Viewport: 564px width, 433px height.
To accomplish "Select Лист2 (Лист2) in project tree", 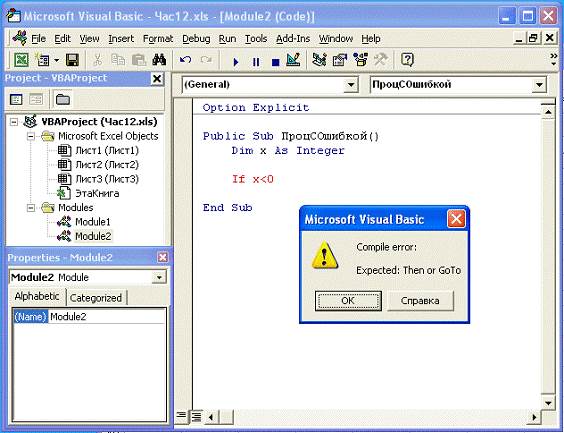I will point(107,165).
